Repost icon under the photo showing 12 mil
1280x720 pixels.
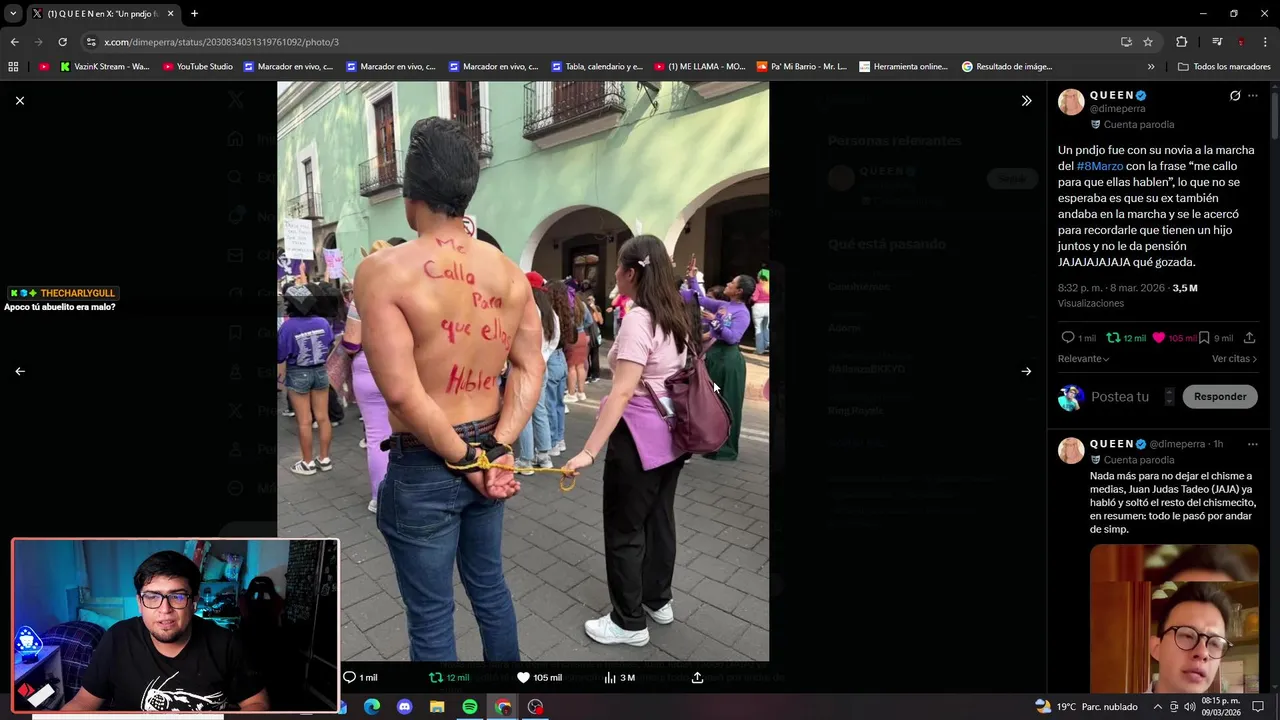(435, 677)
